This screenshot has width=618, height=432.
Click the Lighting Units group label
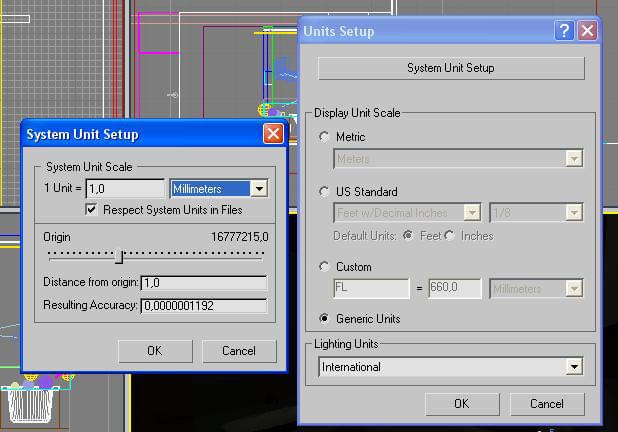[x=346, y=344]
